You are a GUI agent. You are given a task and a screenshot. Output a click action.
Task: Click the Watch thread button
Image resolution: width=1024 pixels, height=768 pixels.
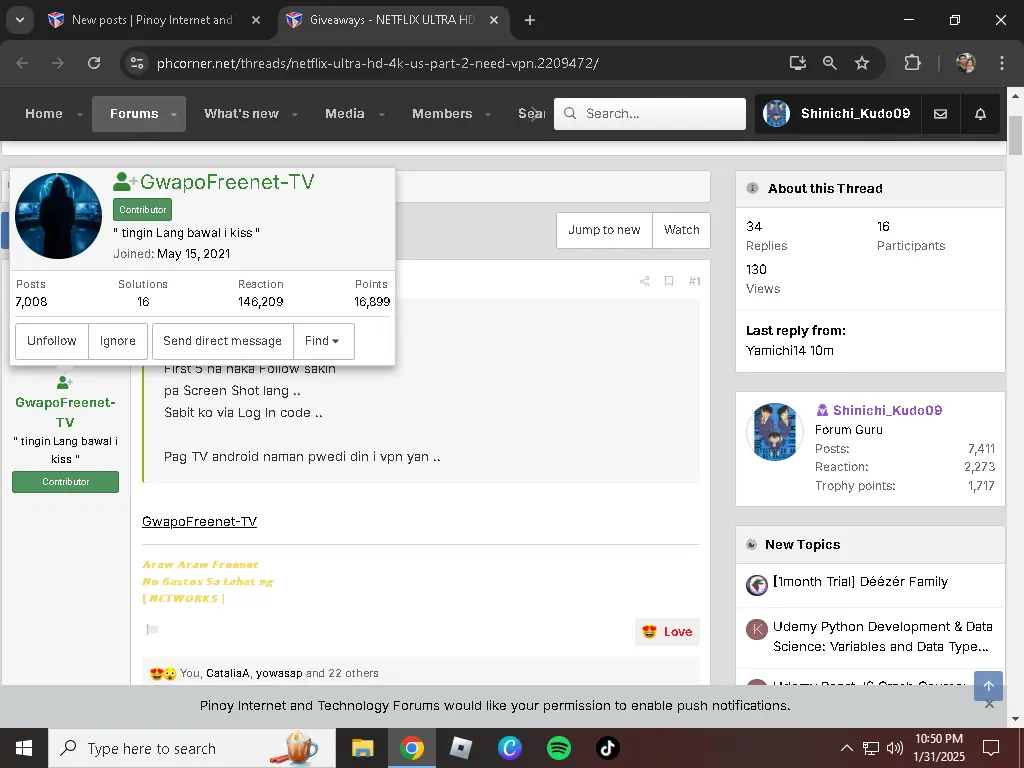pos(681,230)
